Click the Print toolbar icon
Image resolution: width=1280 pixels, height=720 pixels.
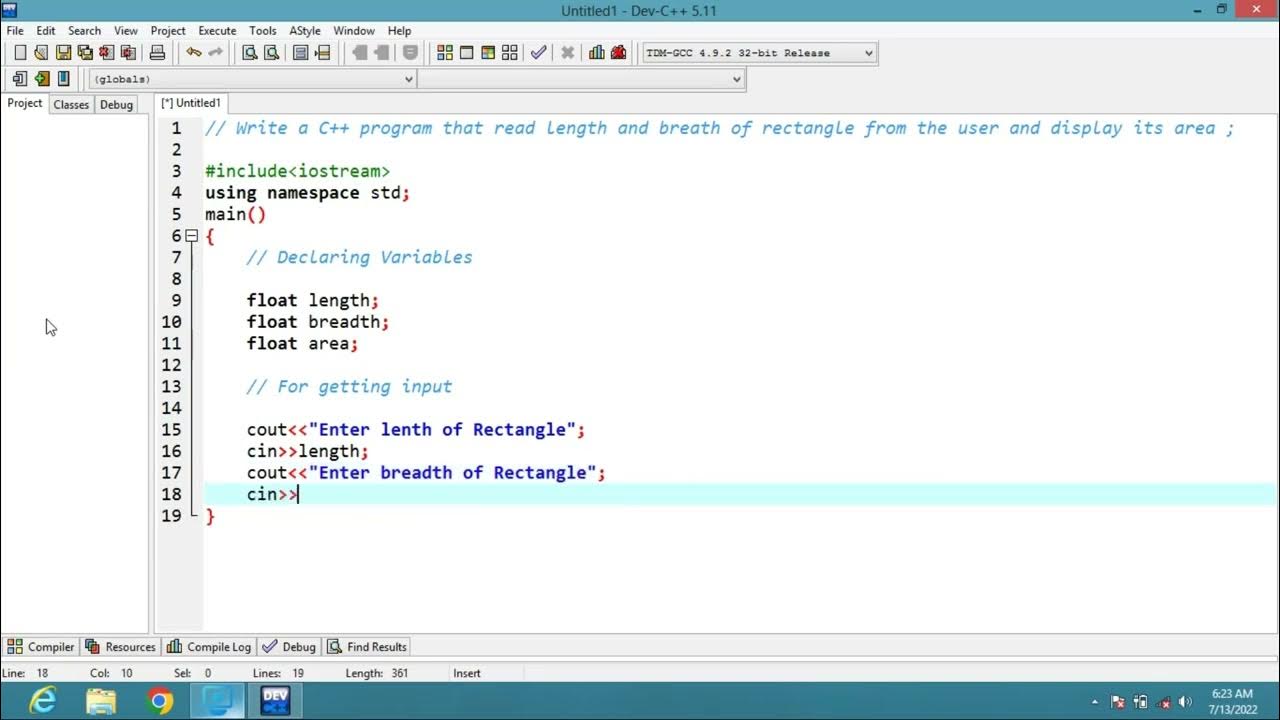pos(157,53)
